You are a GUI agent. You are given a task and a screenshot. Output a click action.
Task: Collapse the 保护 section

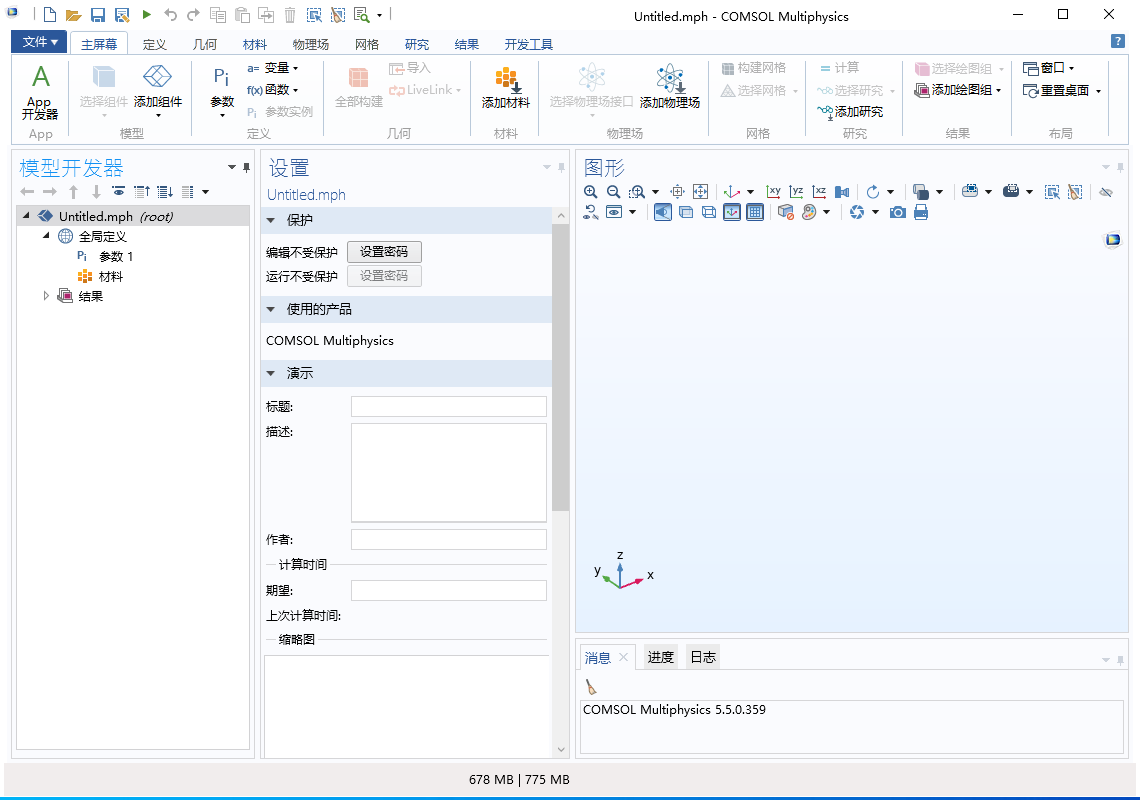[x=270, y=220]
